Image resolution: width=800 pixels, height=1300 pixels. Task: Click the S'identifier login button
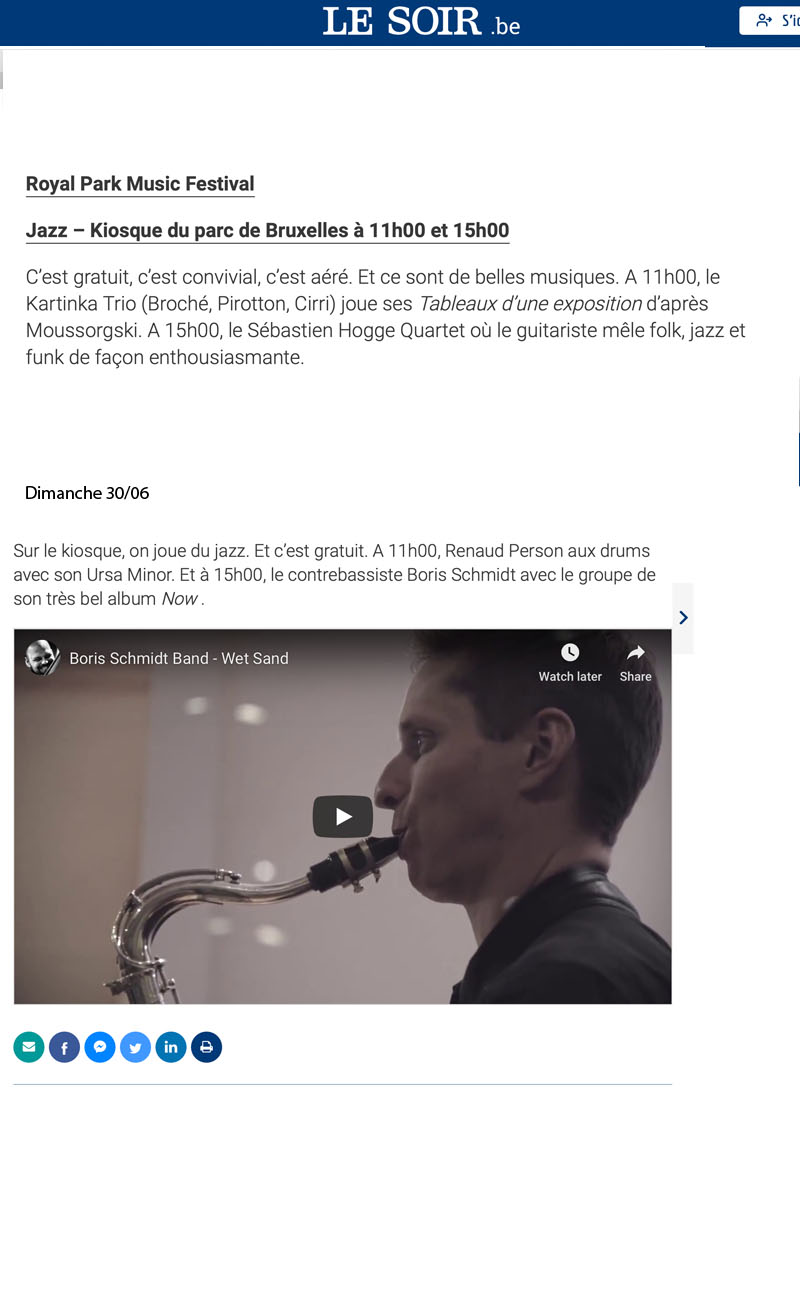click(770, 20)
